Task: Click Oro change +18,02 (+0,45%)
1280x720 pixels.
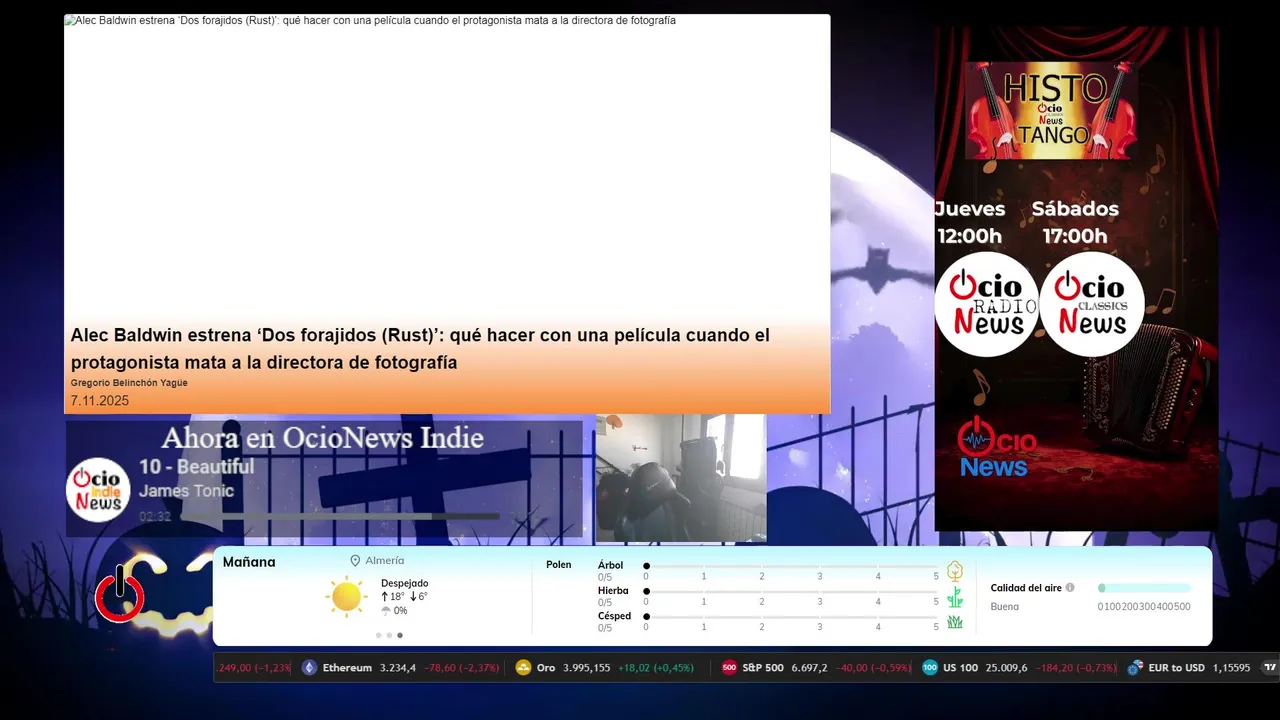Action: pyautogui.click(x=656, y=668)
